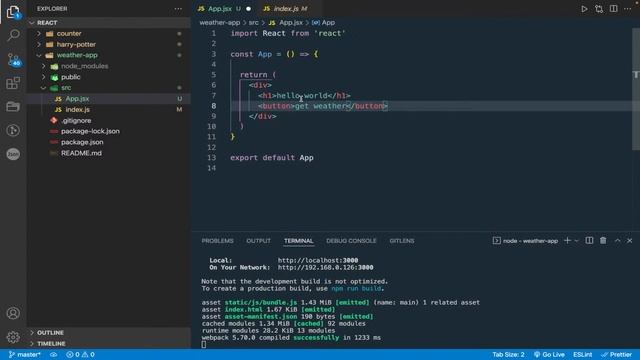
Task: Open the PROBLEMS panel tab
Action: [218, 241]
